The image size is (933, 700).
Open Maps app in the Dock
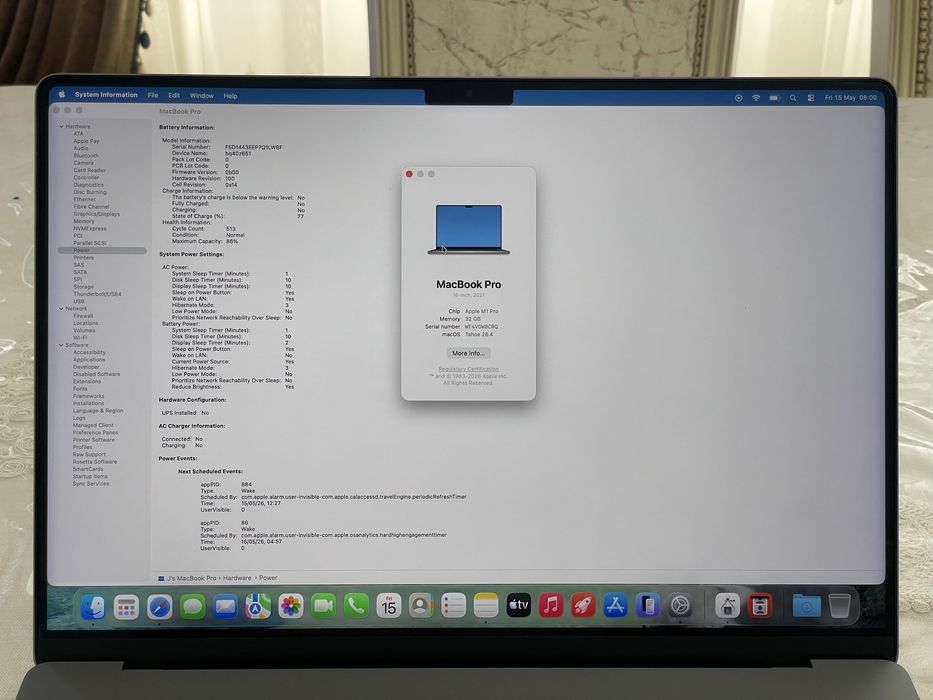[x=258, y=607]
